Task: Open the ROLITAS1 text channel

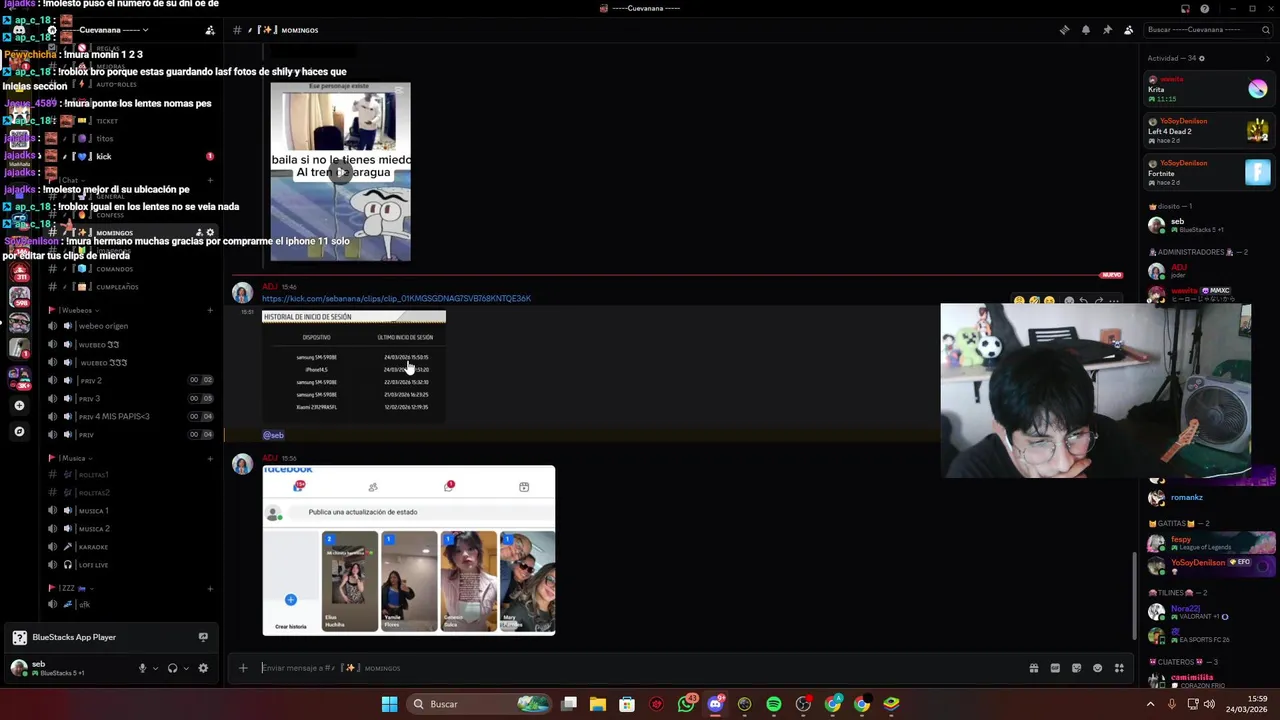Action: [x=130, y=475]
